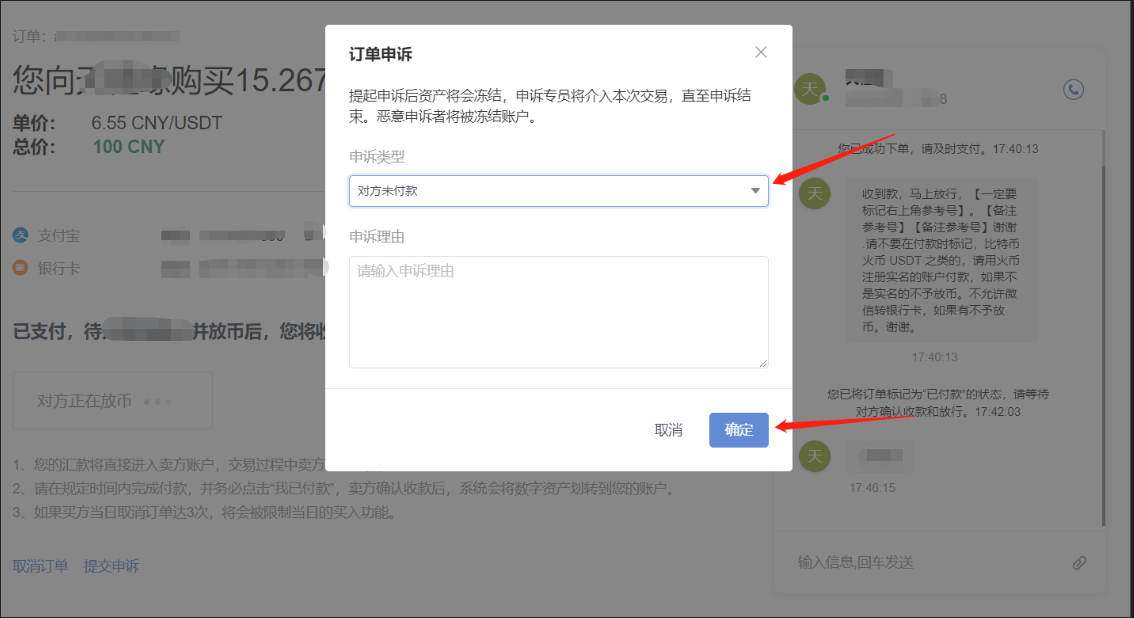Select the 支付宝 payment icon
This screenshot has height=618, width=1134.
tap(20, 236)
